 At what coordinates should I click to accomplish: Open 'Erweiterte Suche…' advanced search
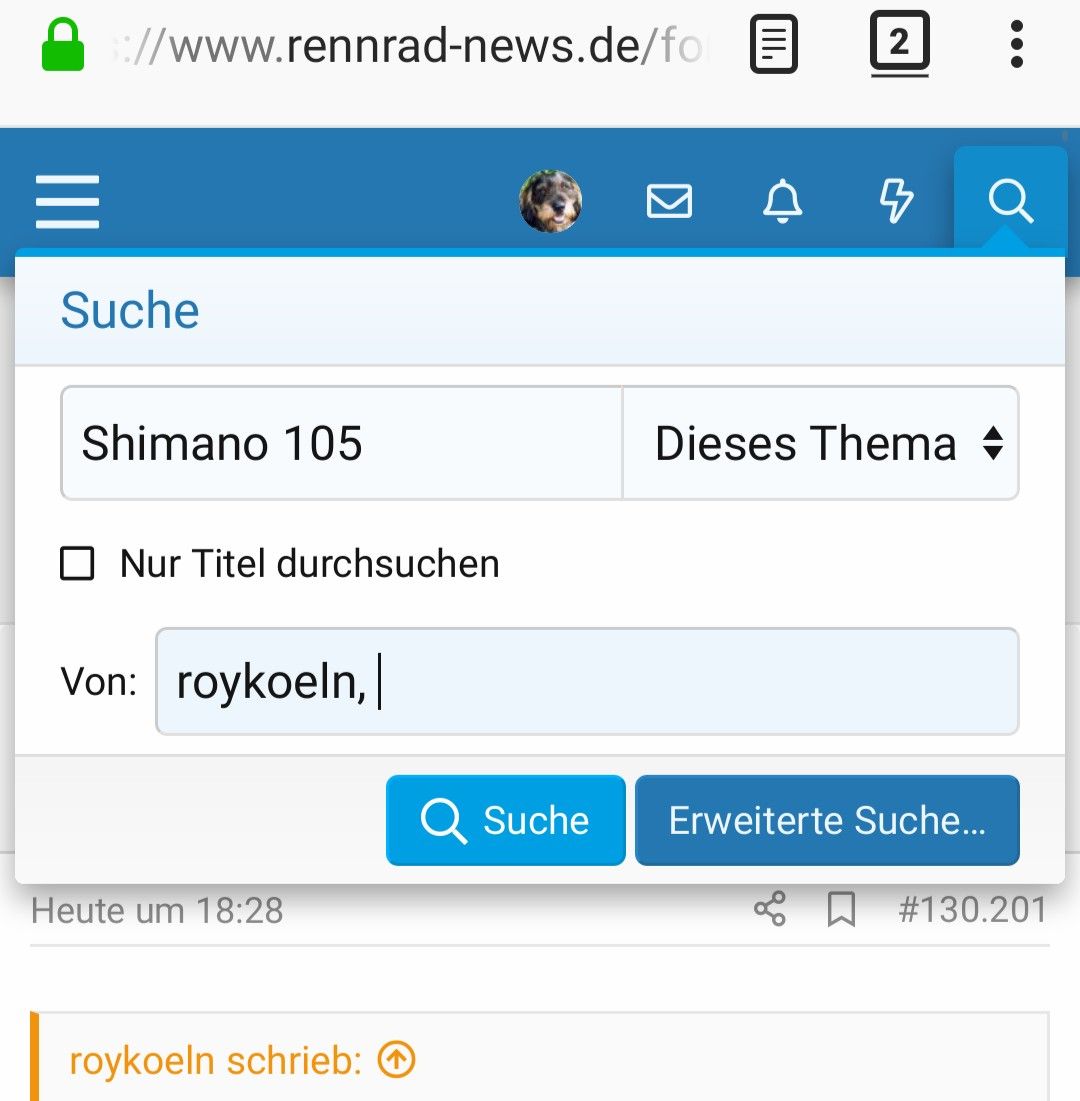(x=827, y=820)
